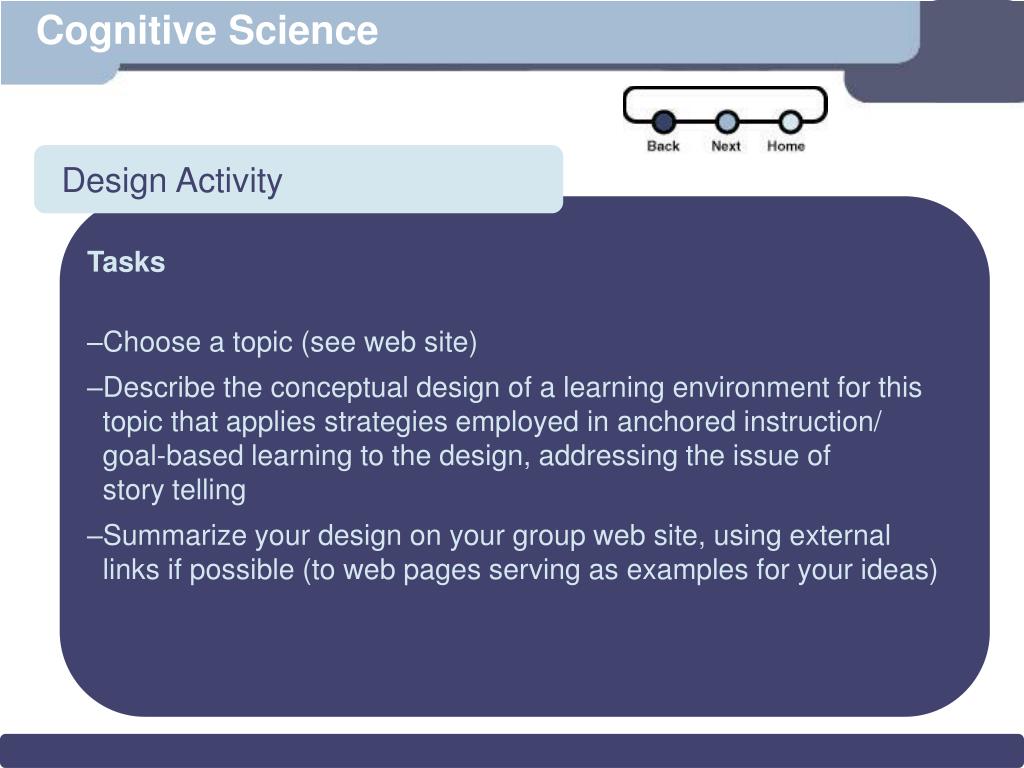Image resolution: width=1024 pixels, height=768 pixels.
Task: Click the Back label text
Action: point(663,146)
